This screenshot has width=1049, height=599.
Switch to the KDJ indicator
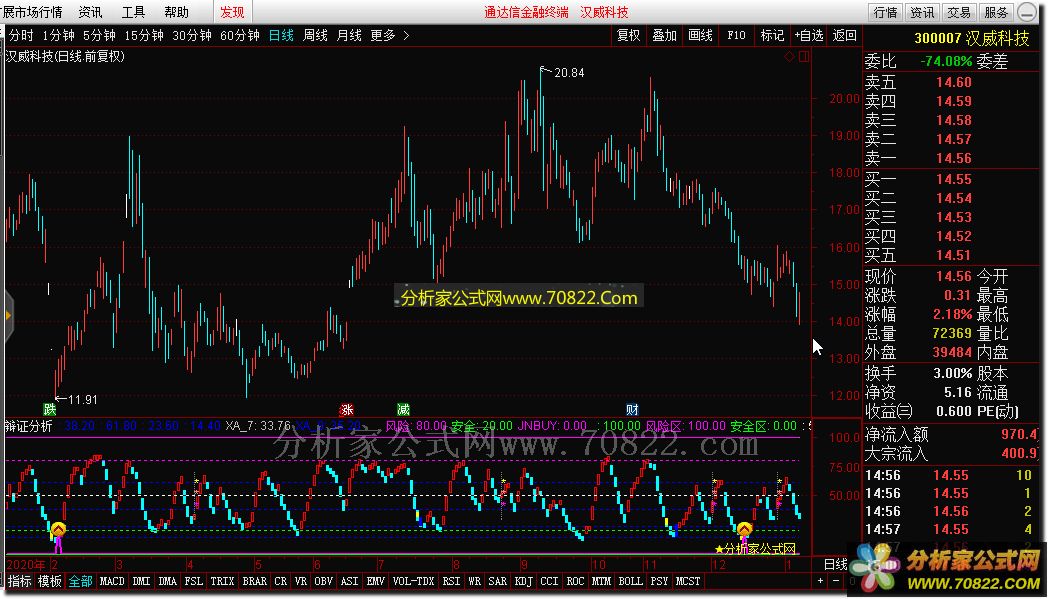(522, 581)
